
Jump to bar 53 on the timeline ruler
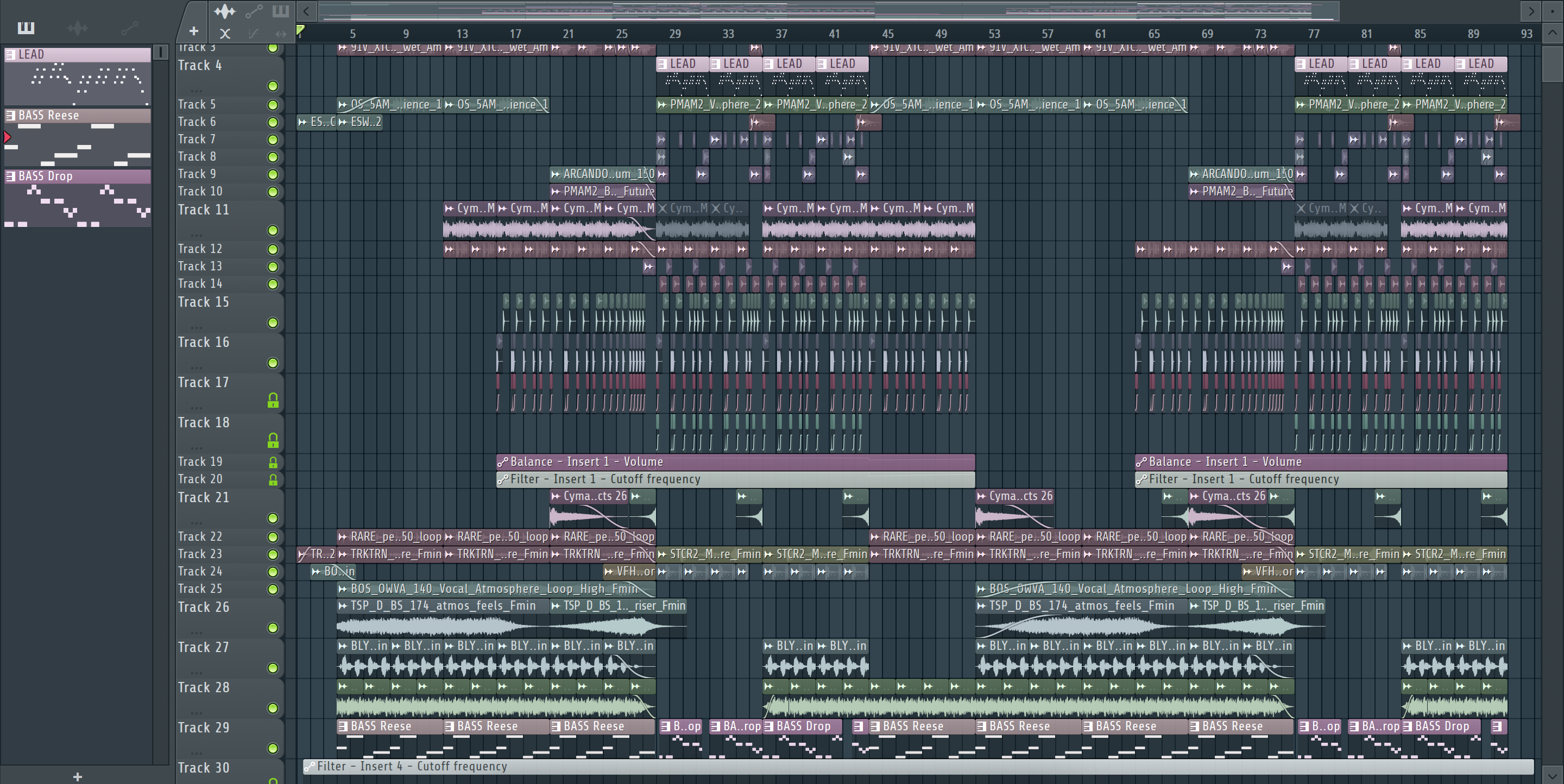click(994, 34)
